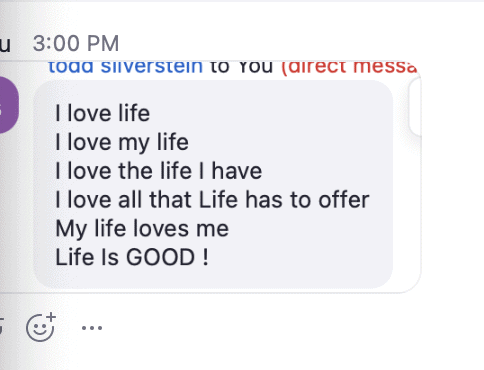The height and width of the screenshot is (370, 484).
Task: Click the word 'GOOD' in the message
Action: [x=160, y=257]
